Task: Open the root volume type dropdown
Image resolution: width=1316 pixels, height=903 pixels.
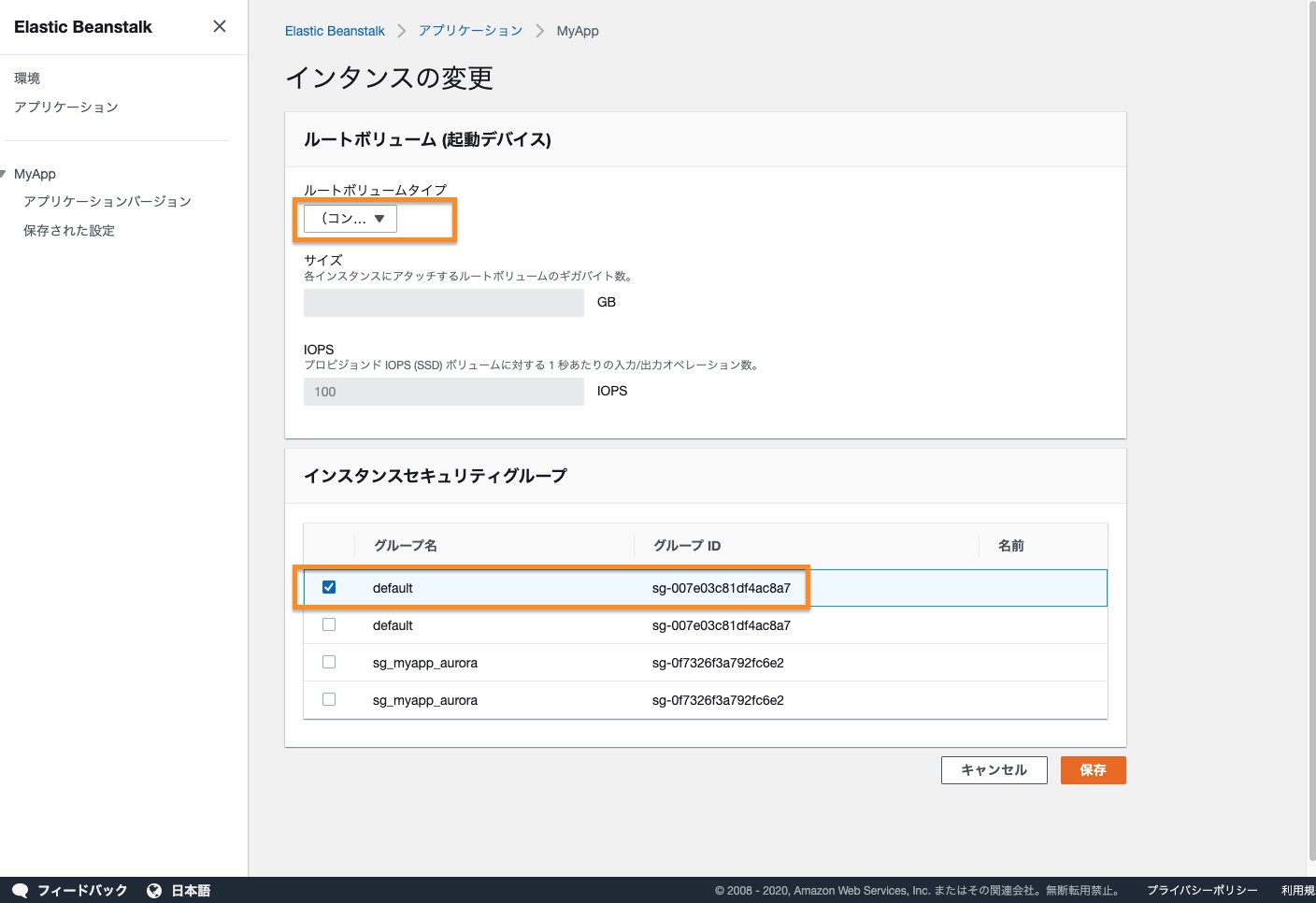Action: (x=351, y=219)
